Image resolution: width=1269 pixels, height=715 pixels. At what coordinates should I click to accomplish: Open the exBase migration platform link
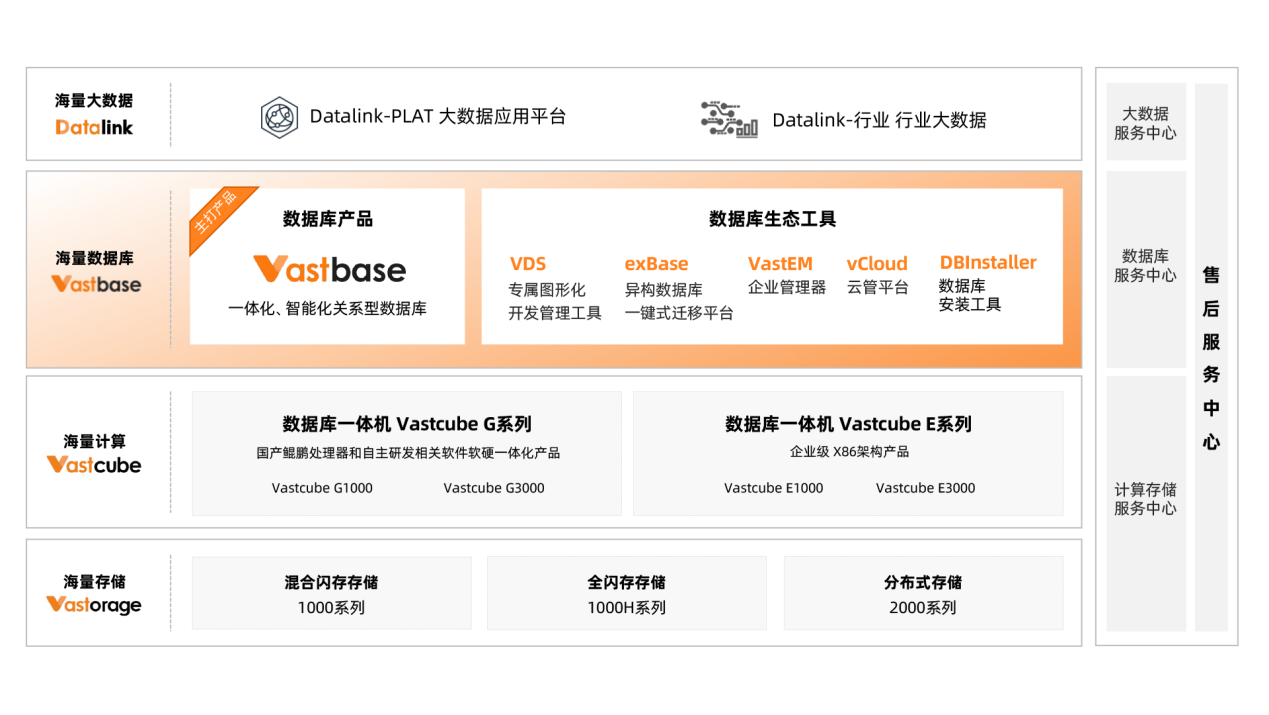[x=656, y=264]
